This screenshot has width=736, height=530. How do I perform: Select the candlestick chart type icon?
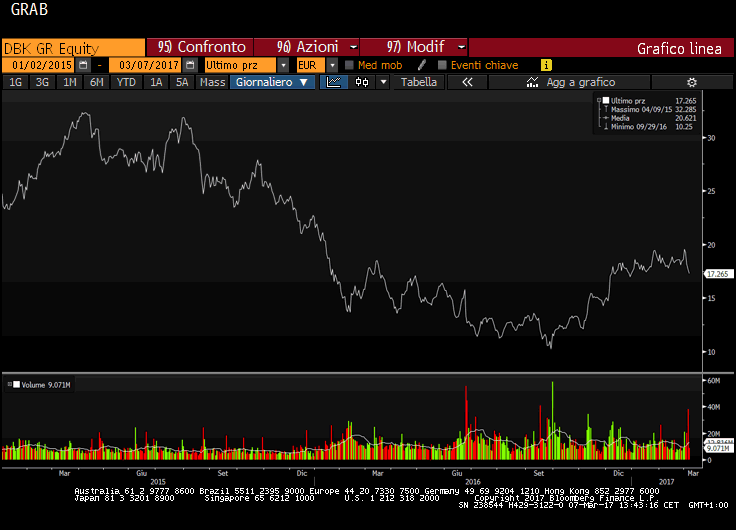pyautogui.click(x=362, y=82)
